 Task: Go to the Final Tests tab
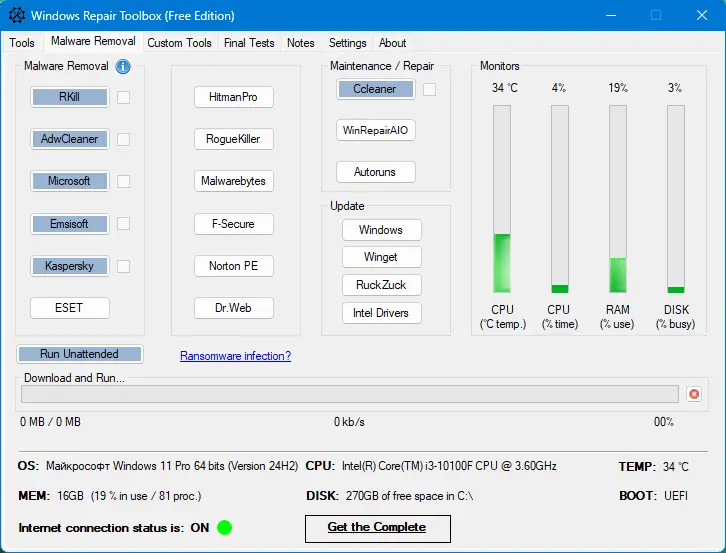[x=249, y=43]
